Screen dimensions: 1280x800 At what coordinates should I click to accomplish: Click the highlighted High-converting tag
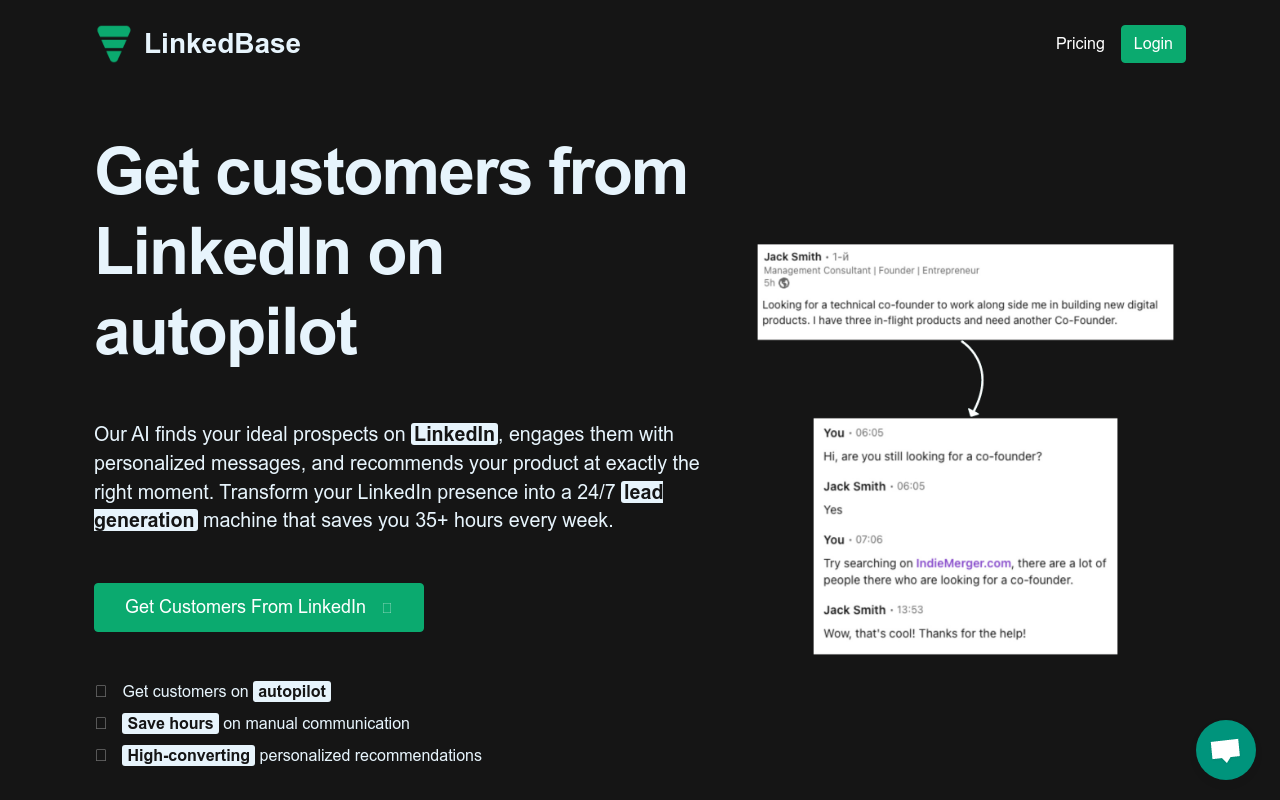[188, 755]
